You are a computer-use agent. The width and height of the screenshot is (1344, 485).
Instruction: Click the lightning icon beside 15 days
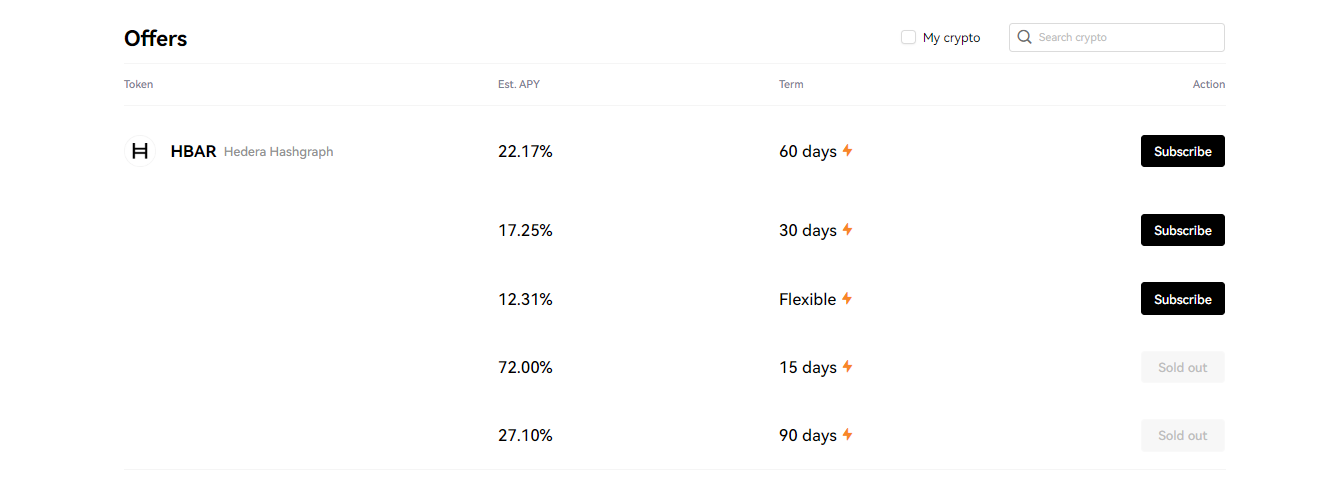click(847, 367)
